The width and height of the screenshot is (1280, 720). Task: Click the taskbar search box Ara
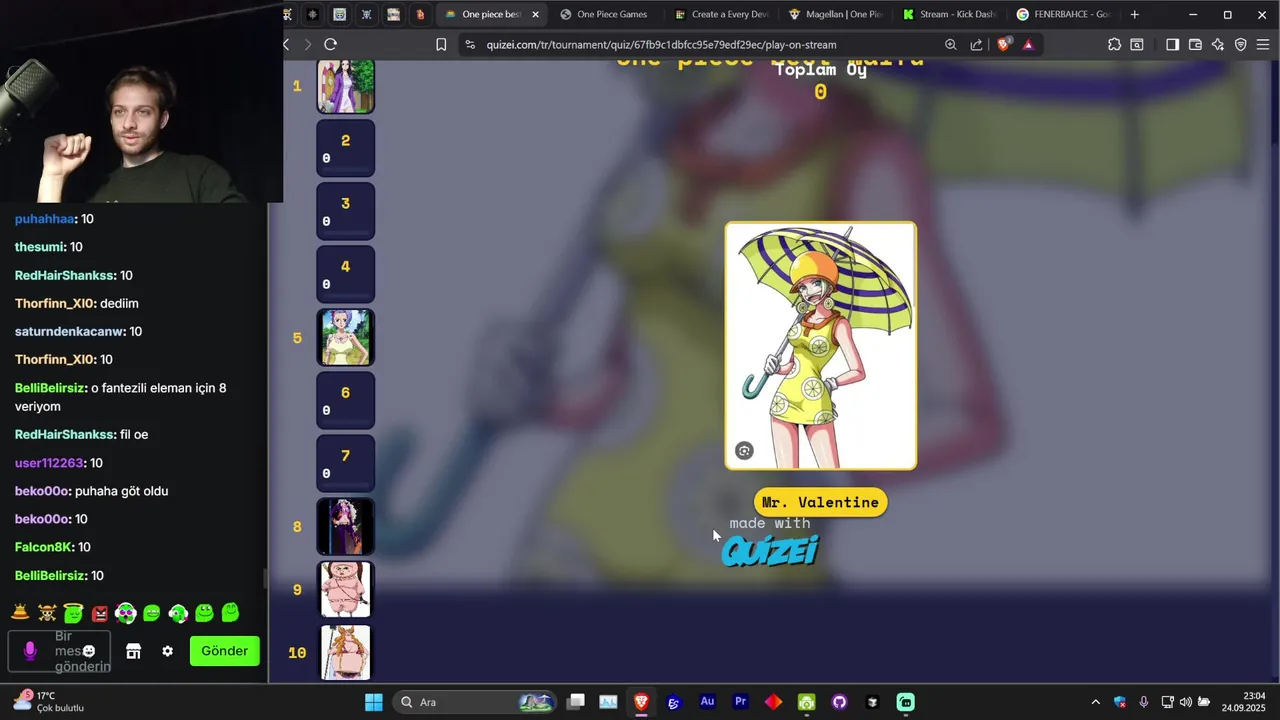point(475,702)
